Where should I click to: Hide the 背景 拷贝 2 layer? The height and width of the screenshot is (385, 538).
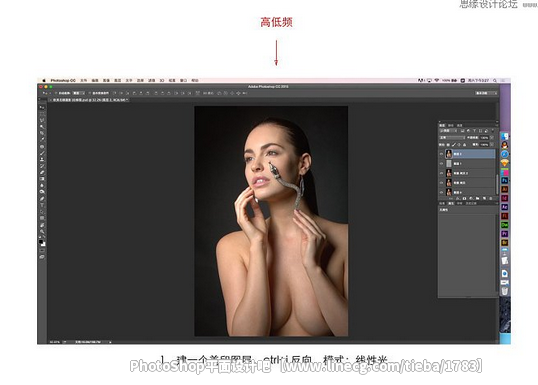(442, 173)
